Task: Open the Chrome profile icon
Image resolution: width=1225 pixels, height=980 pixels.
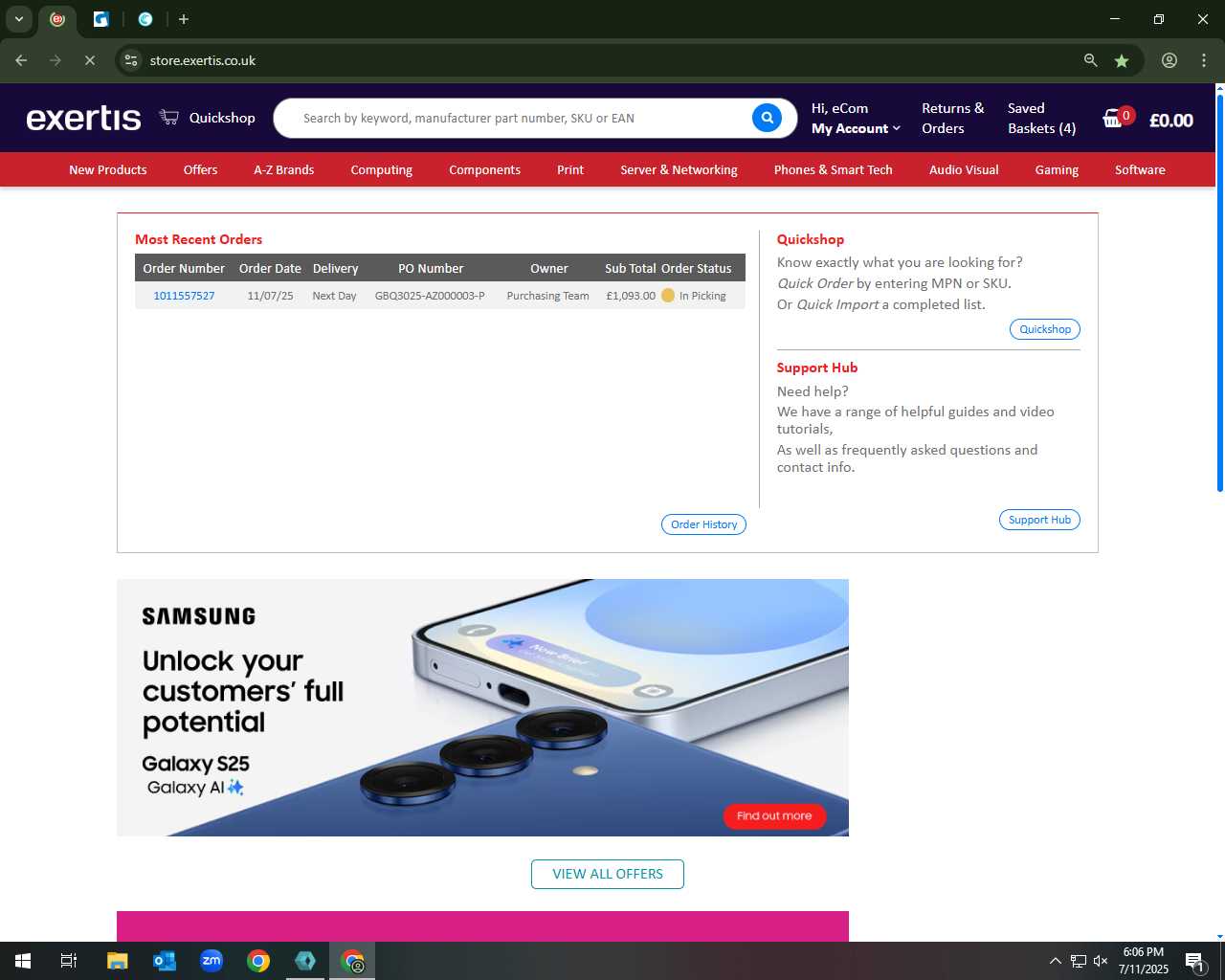Action: pos(1169,60)
